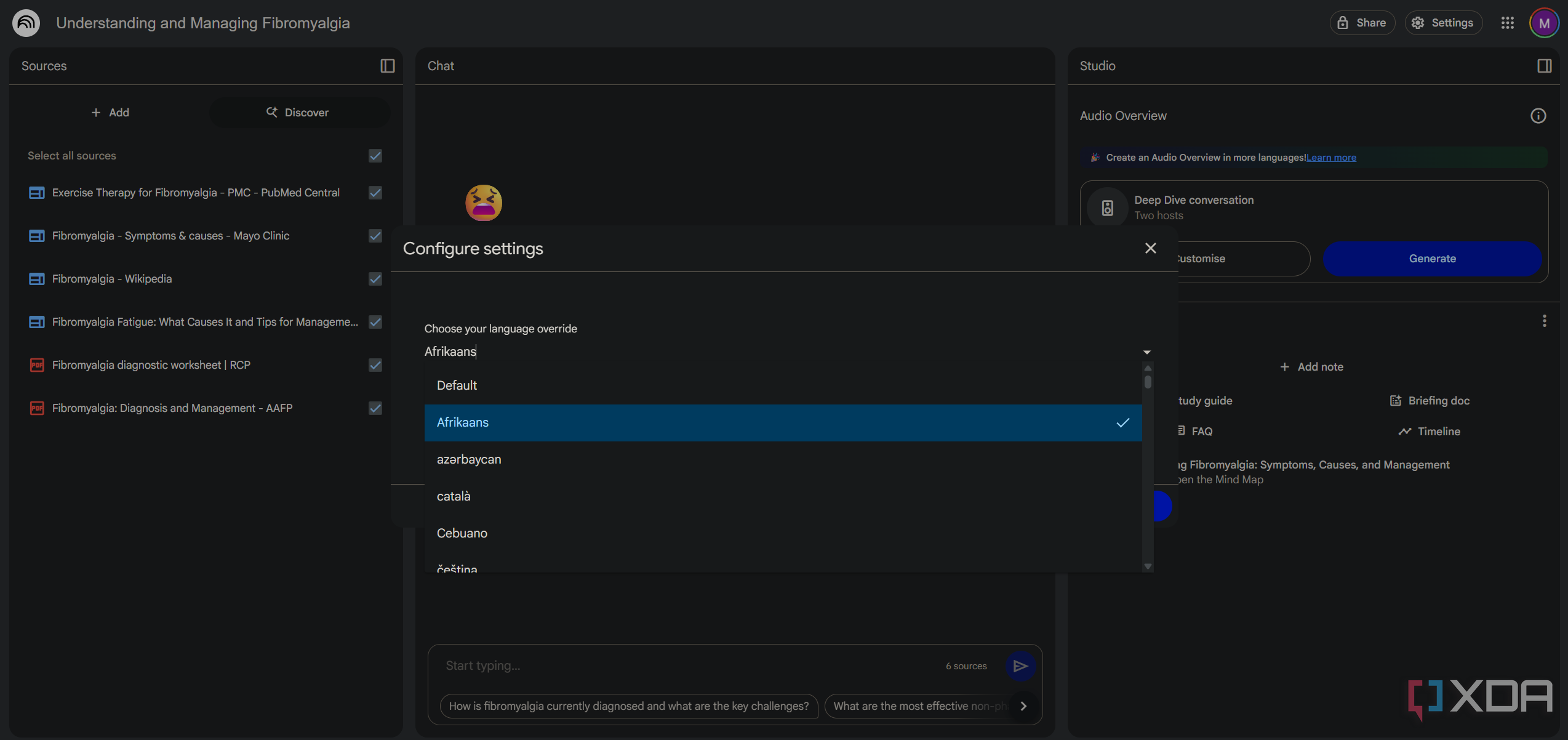Uncheck Fibromyalgia - Wikipedia source checkbox
This screenshot has height=740, width=1568.
coord(375,279)
